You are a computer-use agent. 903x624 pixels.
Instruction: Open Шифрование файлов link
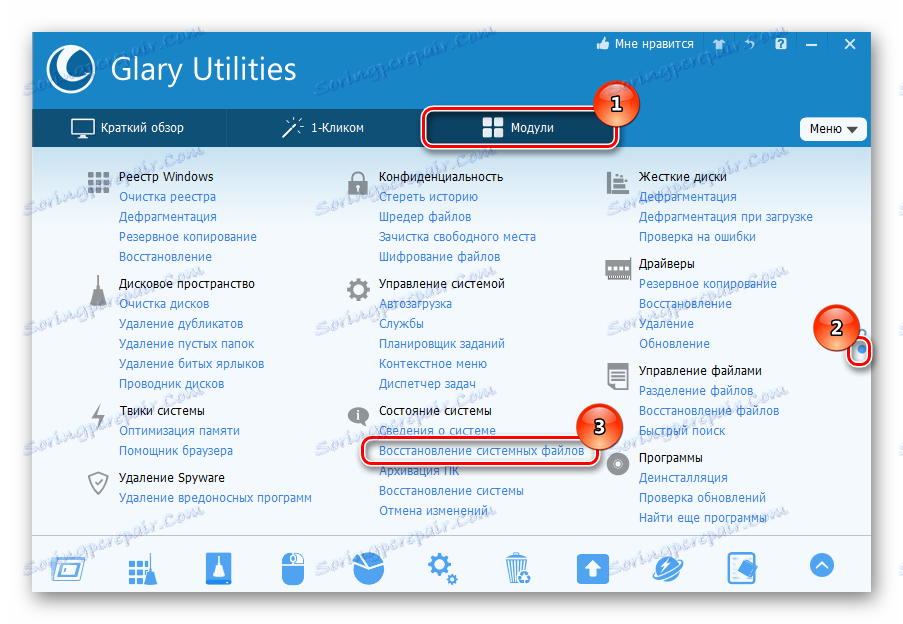(x=439, y=257)
